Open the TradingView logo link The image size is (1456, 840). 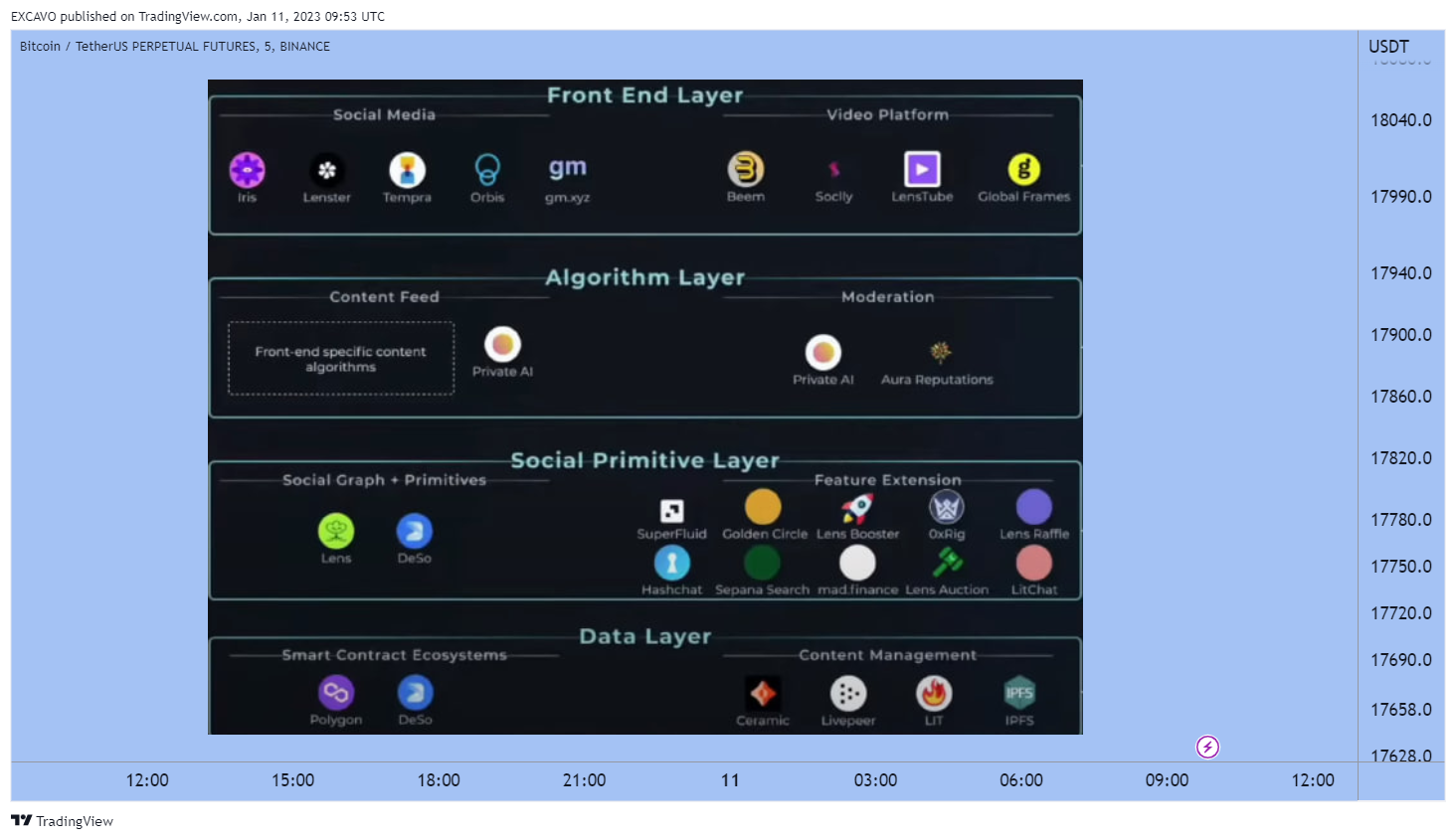[x=62, y=821]
